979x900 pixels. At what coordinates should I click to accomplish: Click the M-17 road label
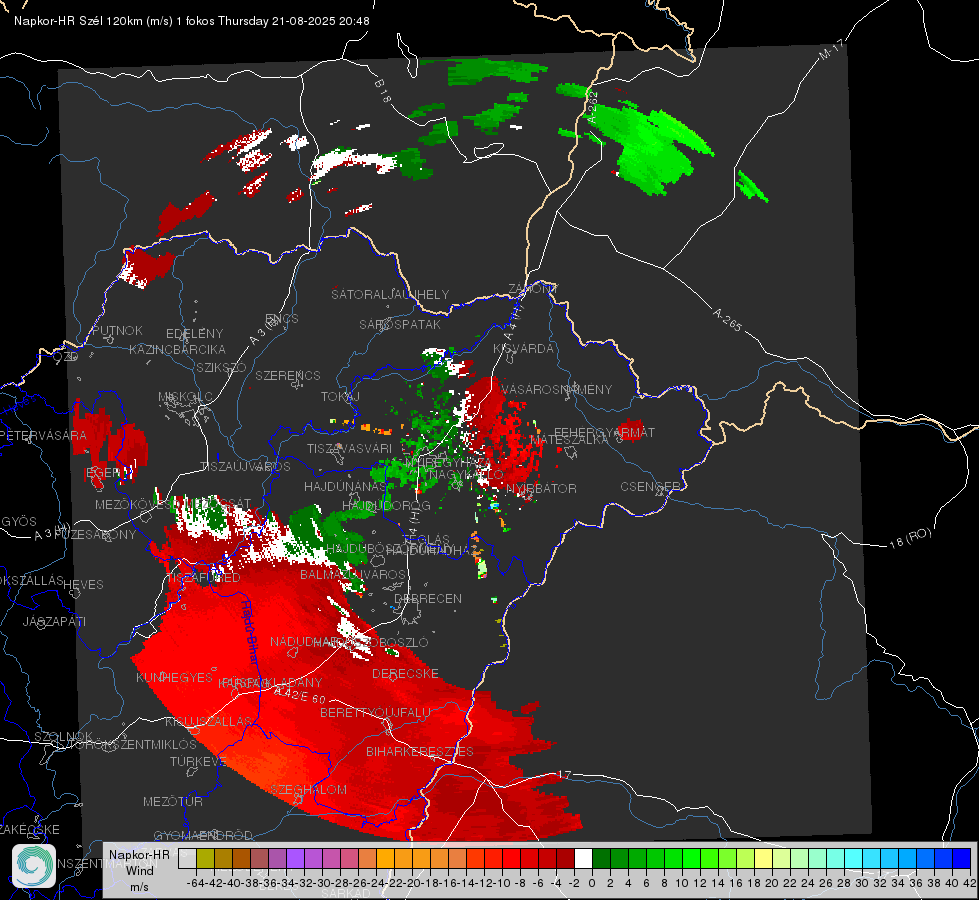coord(831,49)
